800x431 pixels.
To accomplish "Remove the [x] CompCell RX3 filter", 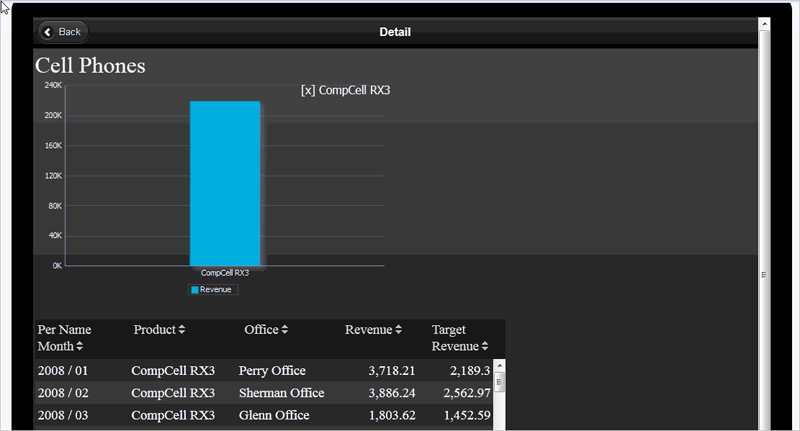I will (x=308, y=90).
